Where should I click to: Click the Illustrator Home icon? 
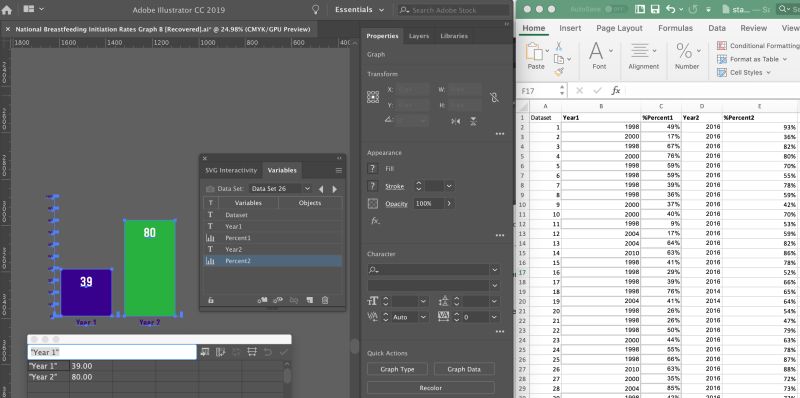coord(7,10)
